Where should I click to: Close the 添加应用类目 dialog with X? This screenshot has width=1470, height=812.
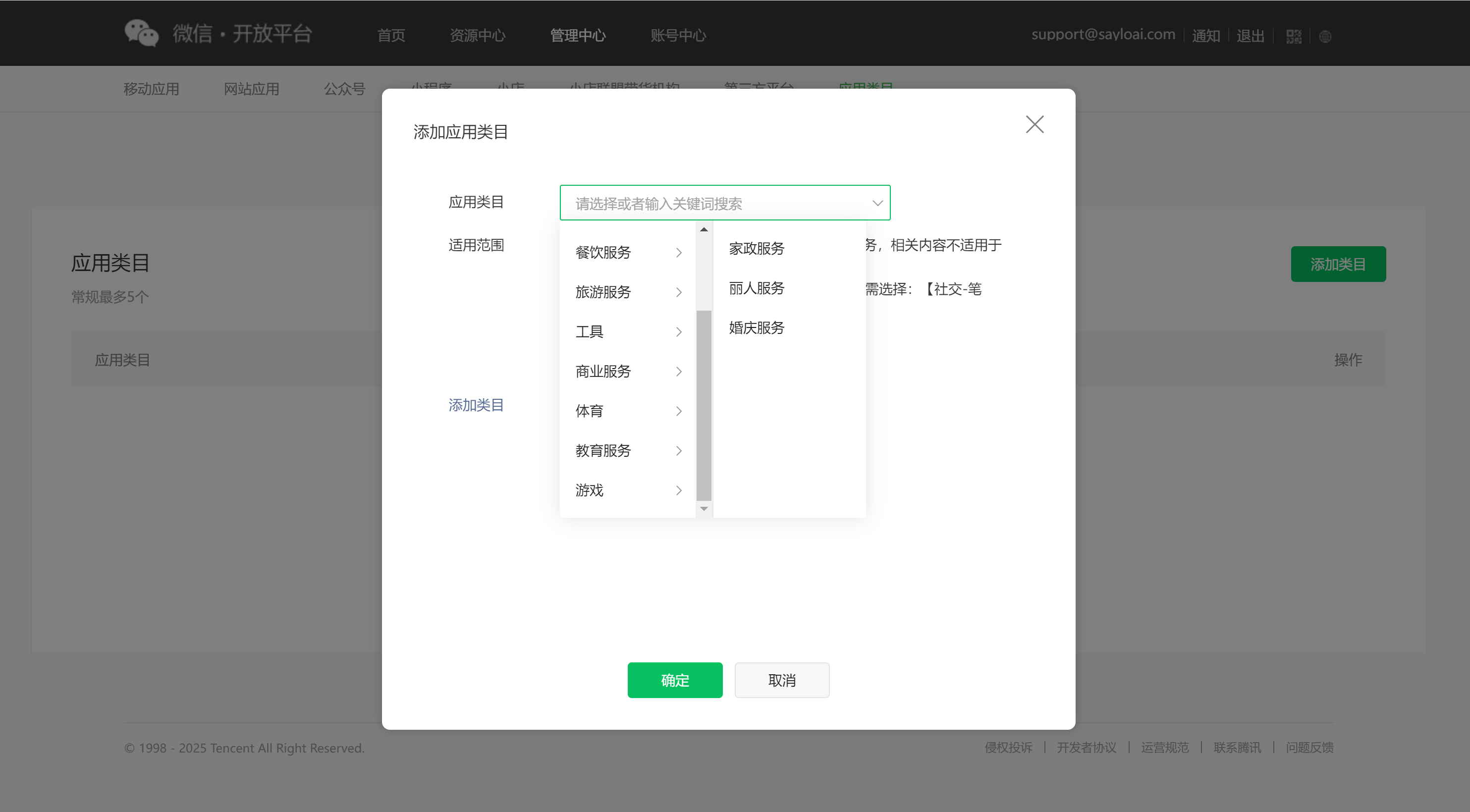[1034, 124]
